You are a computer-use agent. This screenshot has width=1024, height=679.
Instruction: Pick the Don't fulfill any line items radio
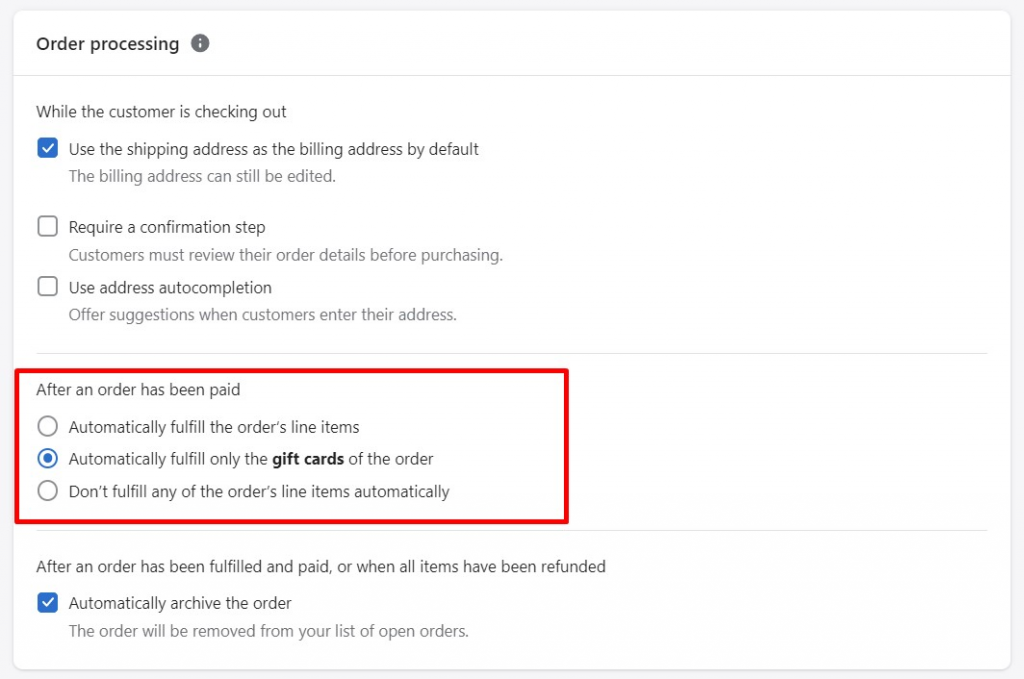click(47, 491)
